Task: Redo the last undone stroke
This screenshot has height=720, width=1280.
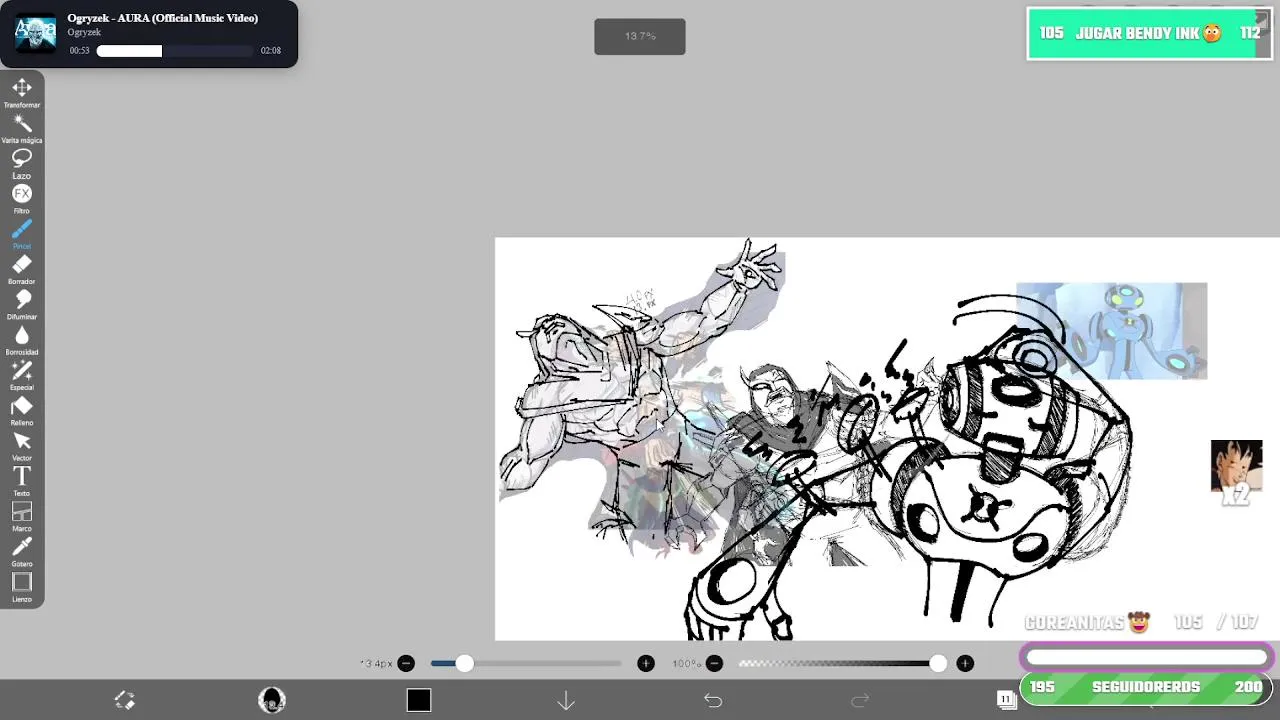Action: [860, 700]
